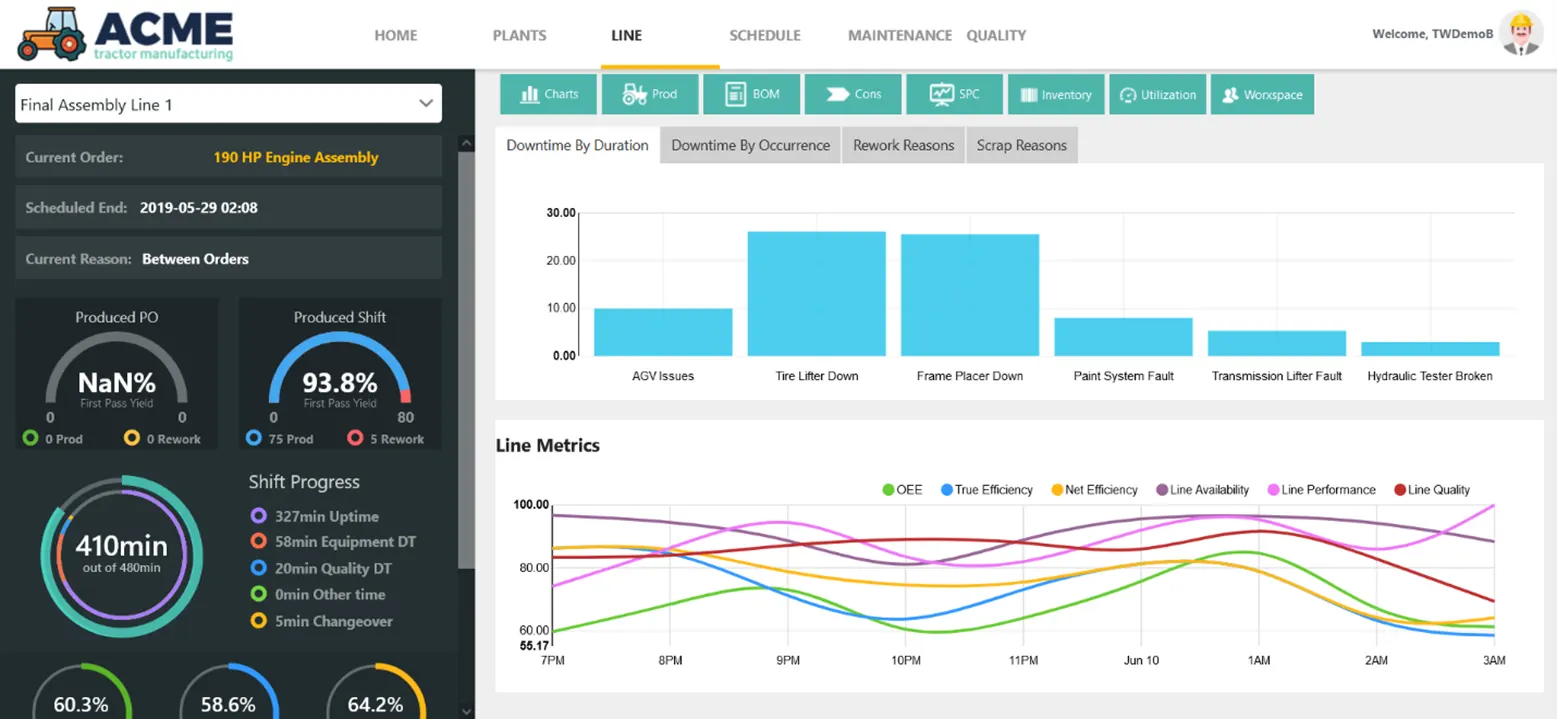Click the Shift Progress heading
The image size is (1557, 719).
(304, 482)
